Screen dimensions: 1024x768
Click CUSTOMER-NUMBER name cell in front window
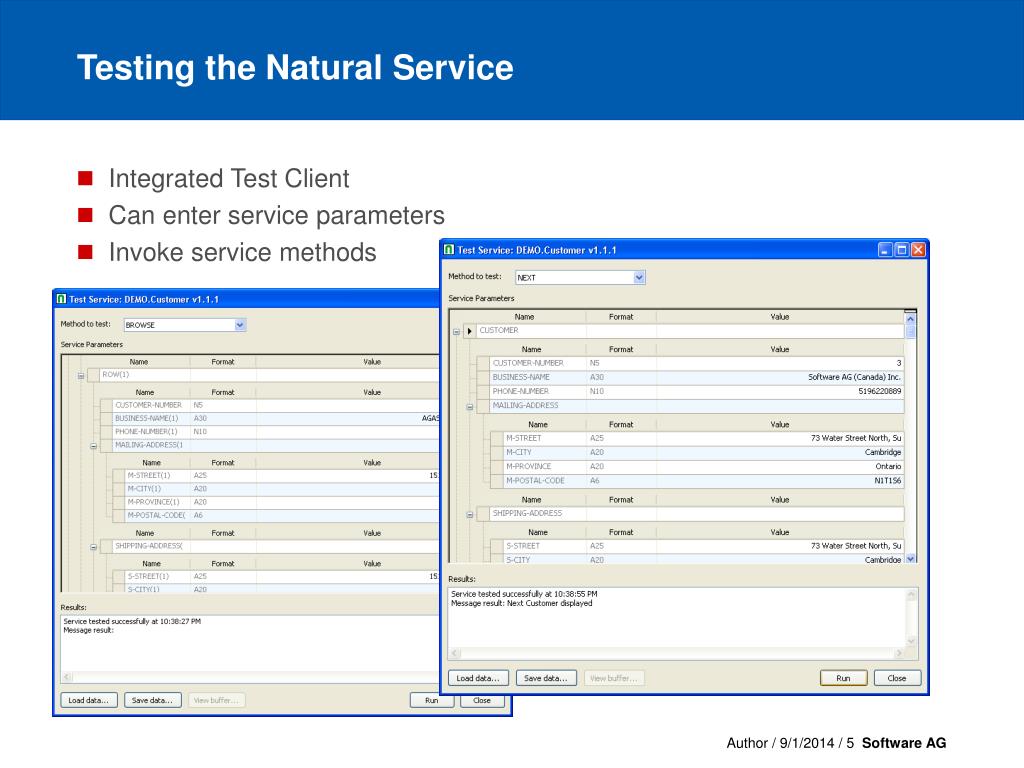pos(538,363)
